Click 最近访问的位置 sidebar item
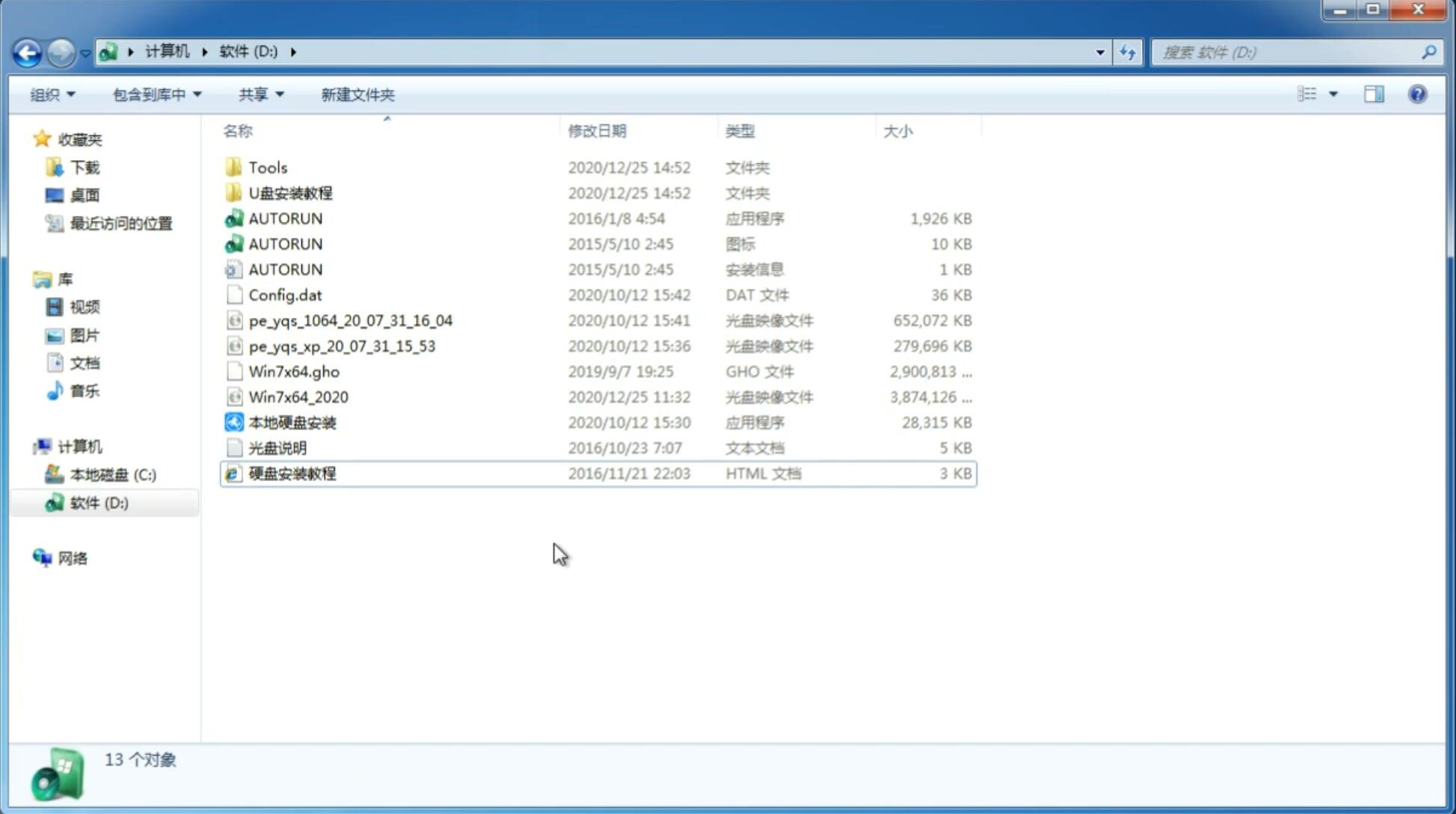Viewport: 1456px width, 814px height. pos(119,223)
